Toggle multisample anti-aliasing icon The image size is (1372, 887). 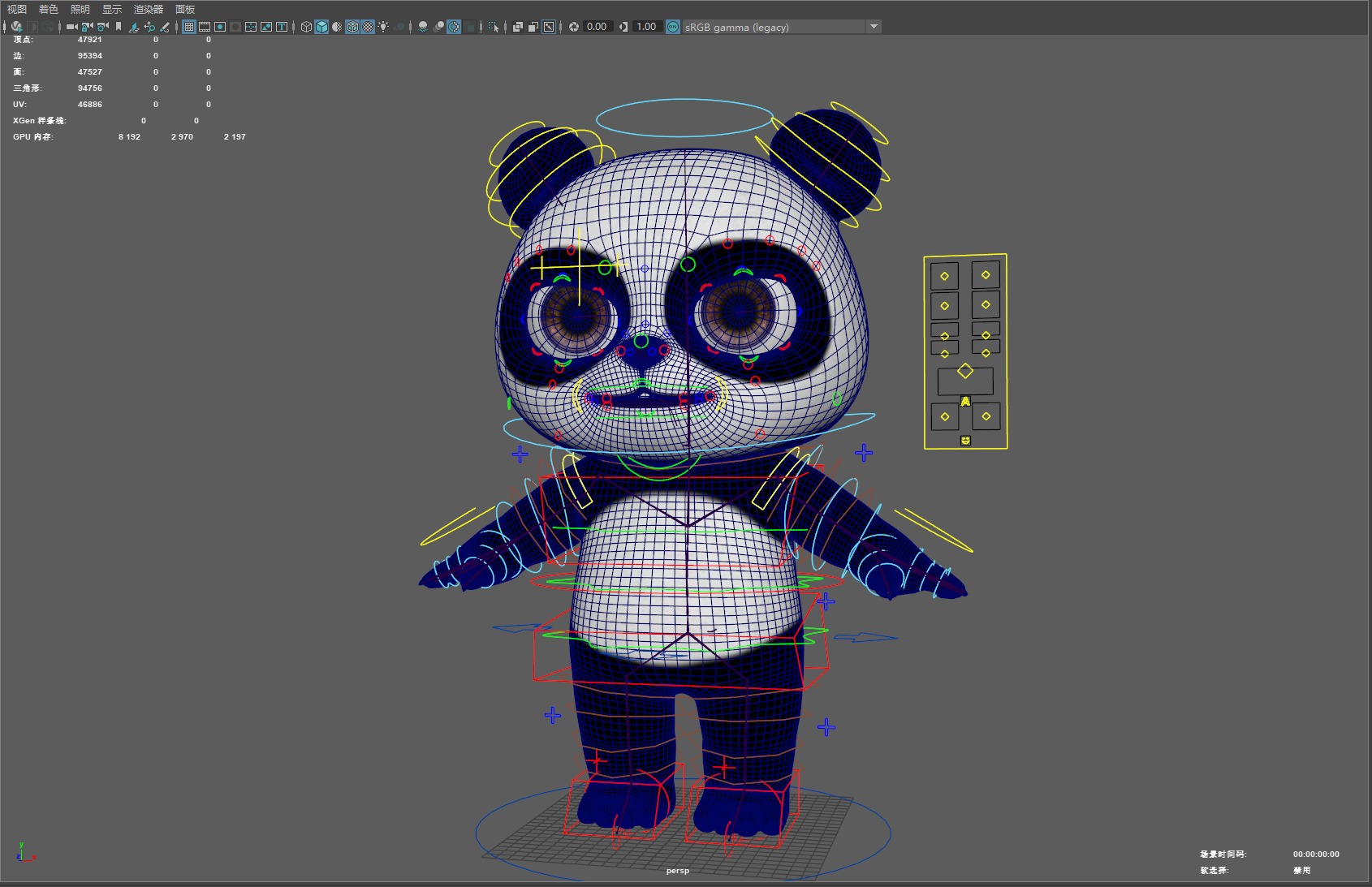[454, 27]
